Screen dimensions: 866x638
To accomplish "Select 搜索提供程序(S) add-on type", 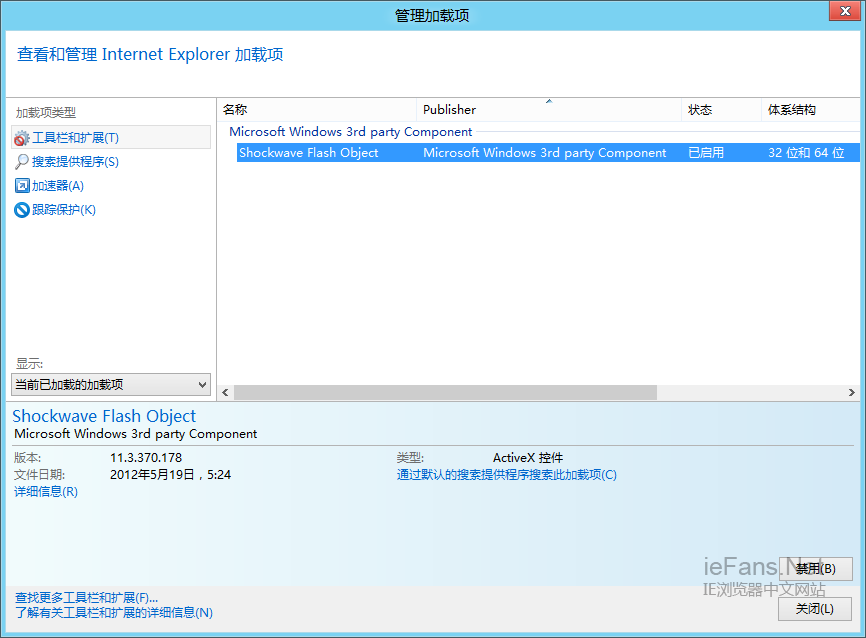I will tap(75, 162).
